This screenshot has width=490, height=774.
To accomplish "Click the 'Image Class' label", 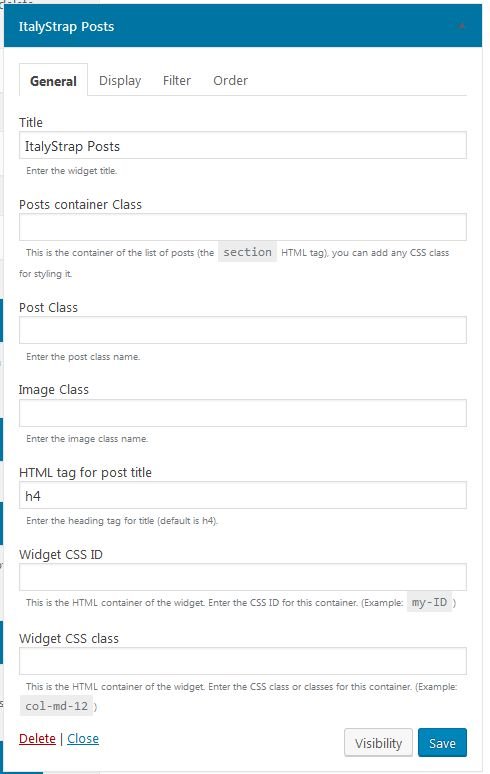I will click(54, 389).
